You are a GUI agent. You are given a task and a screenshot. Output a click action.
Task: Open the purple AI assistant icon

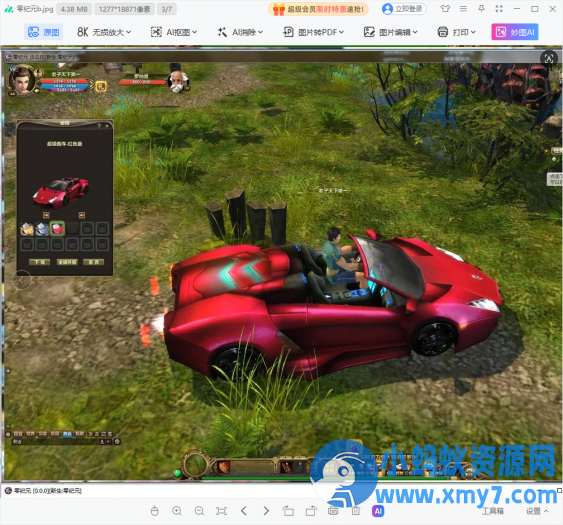(x=378, y=511)
